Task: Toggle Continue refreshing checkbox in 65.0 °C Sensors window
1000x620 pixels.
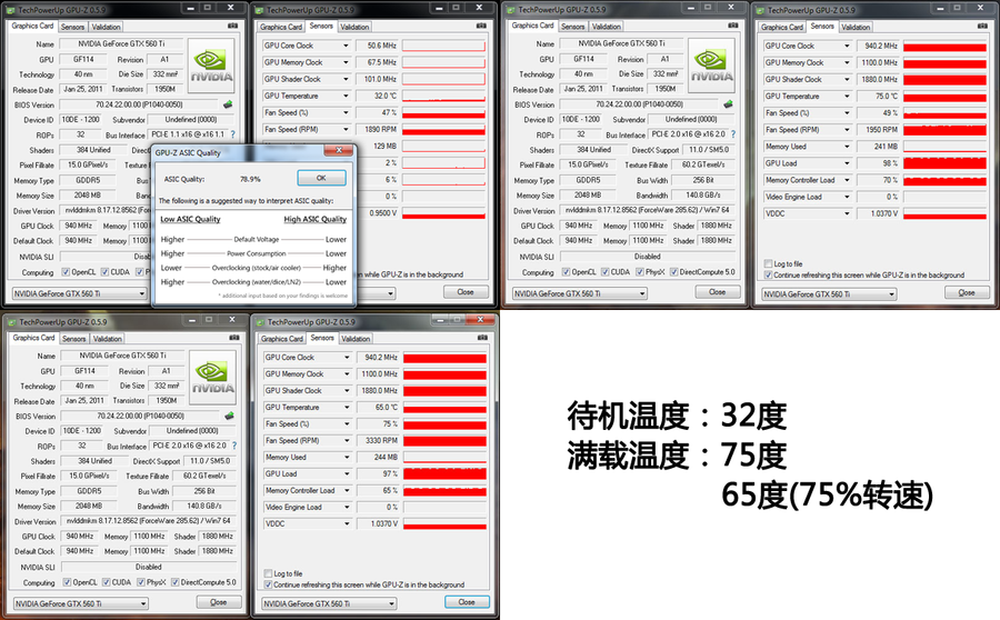Action: pyautogui.click(x=268, y=584)
